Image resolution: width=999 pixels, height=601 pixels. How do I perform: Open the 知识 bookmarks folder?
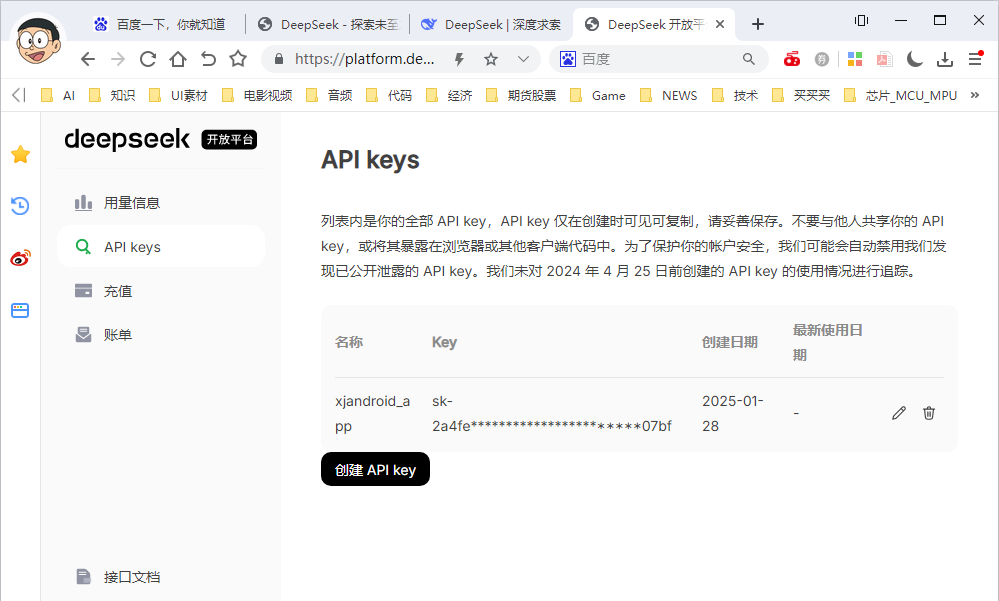112,96
